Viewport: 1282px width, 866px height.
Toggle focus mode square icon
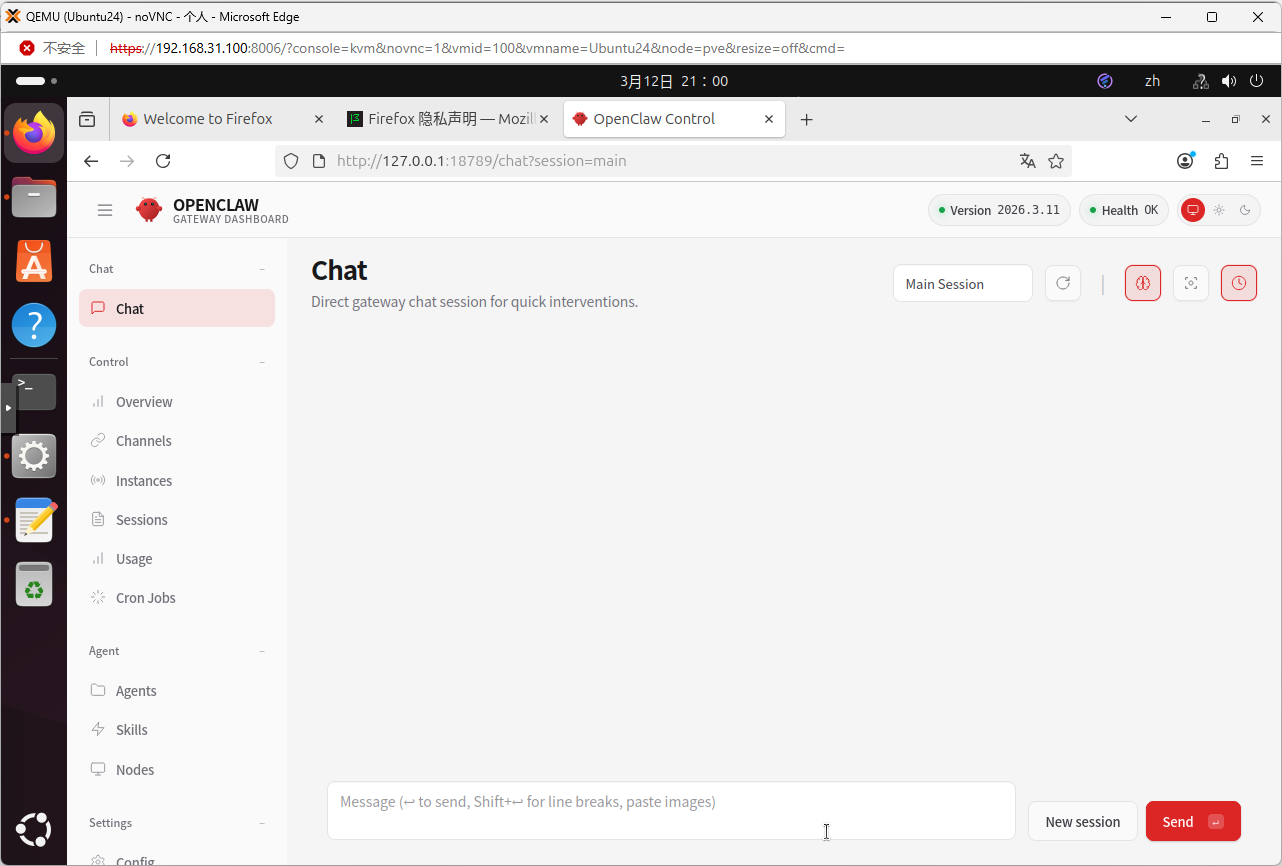point(1190,283)
